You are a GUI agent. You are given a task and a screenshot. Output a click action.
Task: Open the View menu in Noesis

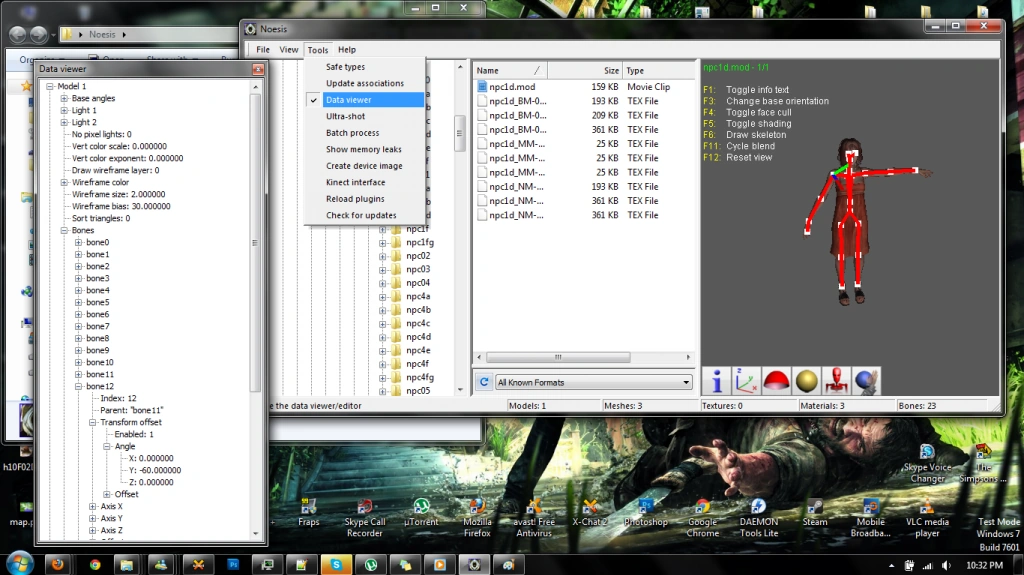289,50
